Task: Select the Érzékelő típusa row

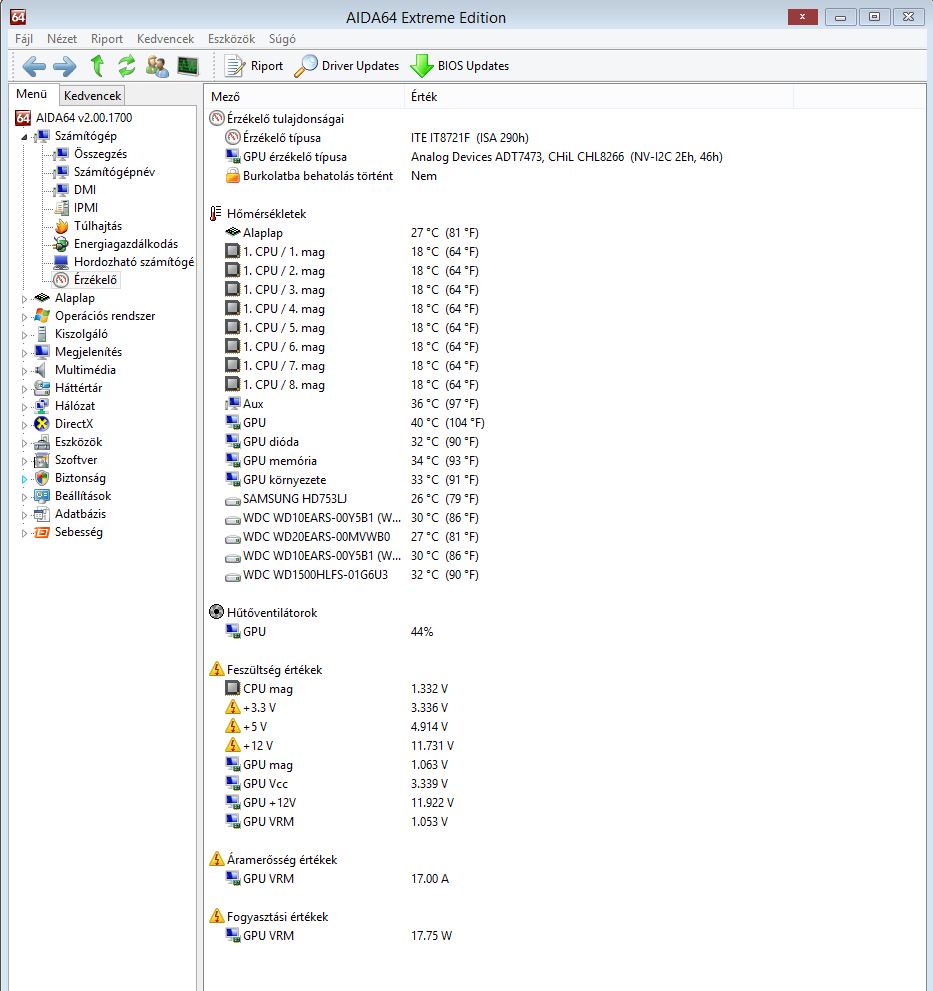Action: click(x=377, y=138)
